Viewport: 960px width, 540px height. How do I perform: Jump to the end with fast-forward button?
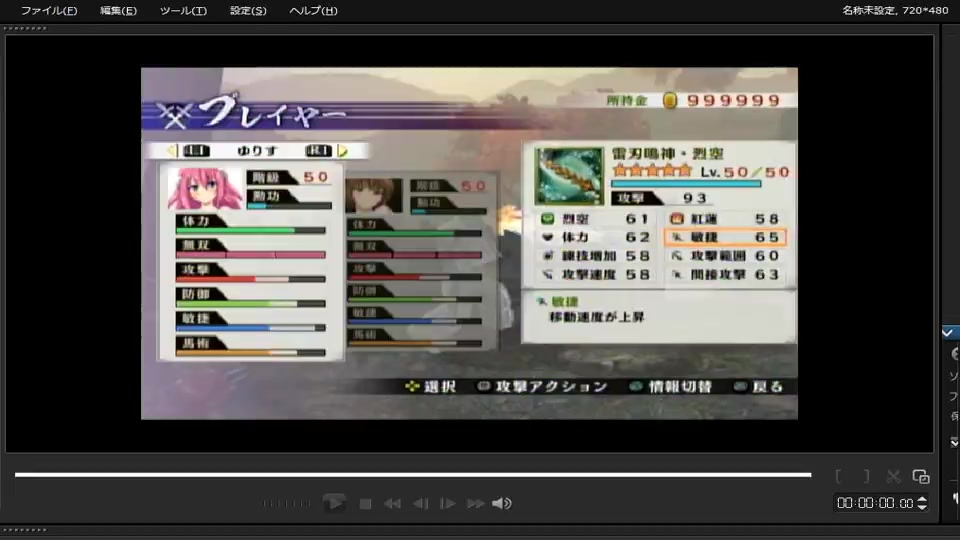476,503
